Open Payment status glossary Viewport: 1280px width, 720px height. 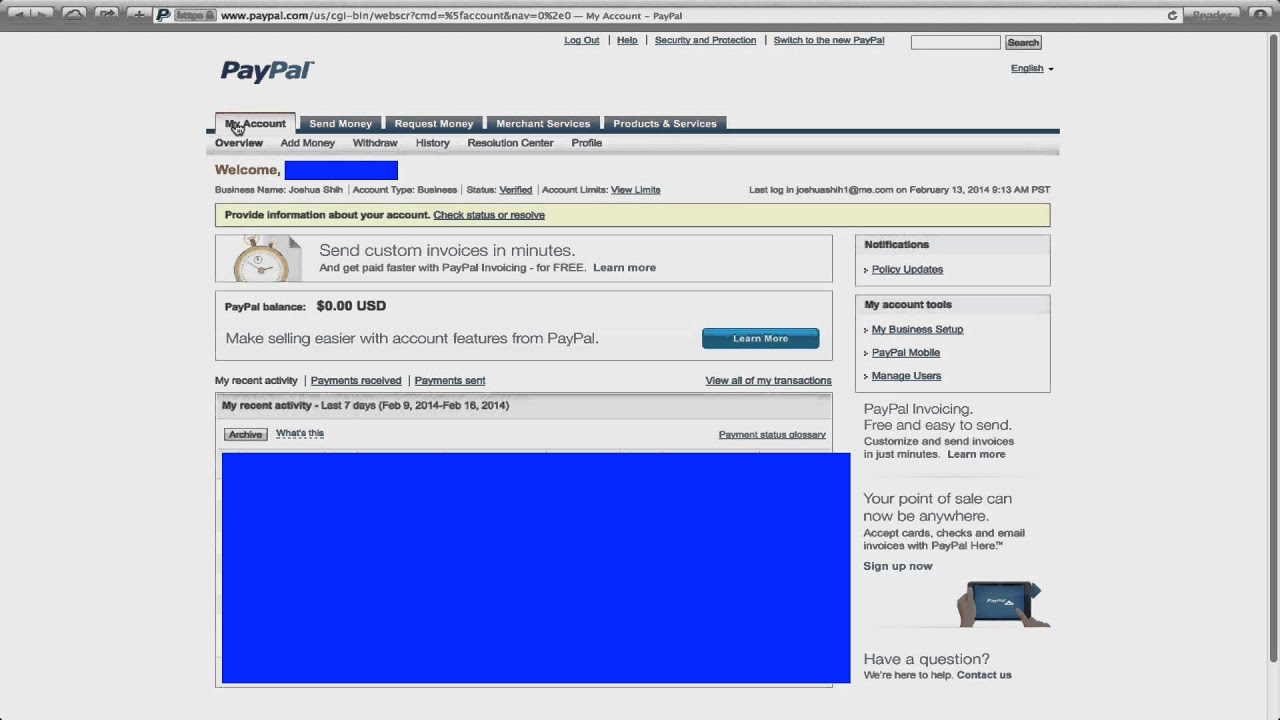pos(772,434)
